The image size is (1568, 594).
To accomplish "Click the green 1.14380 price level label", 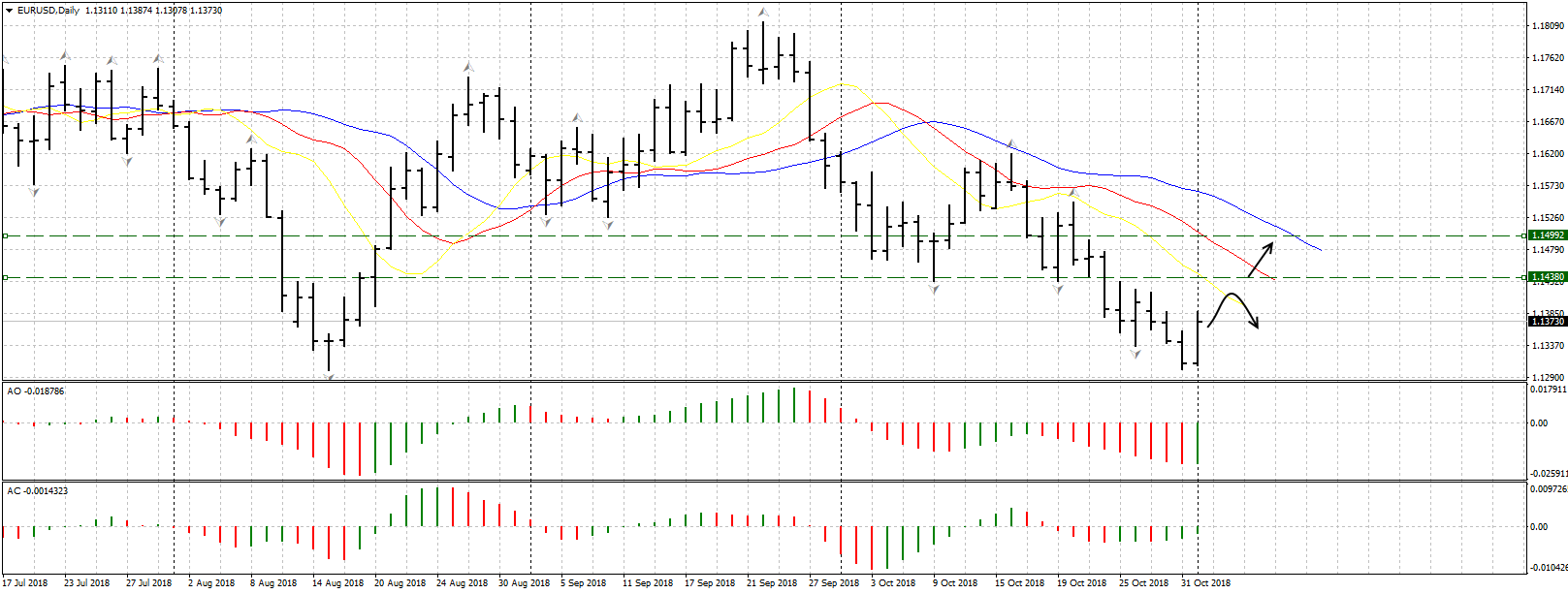I will click(1546, 277).
